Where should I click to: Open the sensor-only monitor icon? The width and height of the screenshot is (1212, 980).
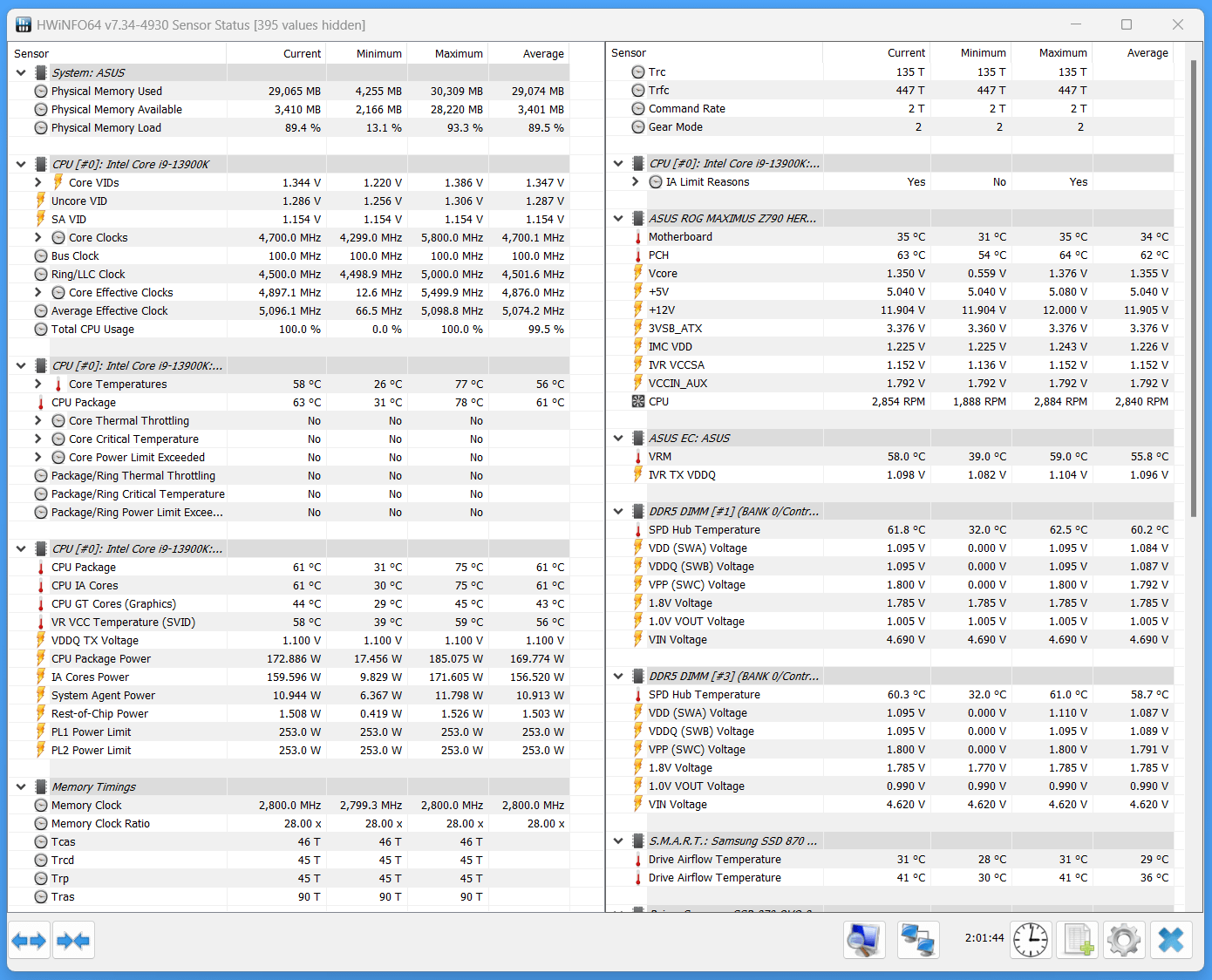(x=865, y=941)
